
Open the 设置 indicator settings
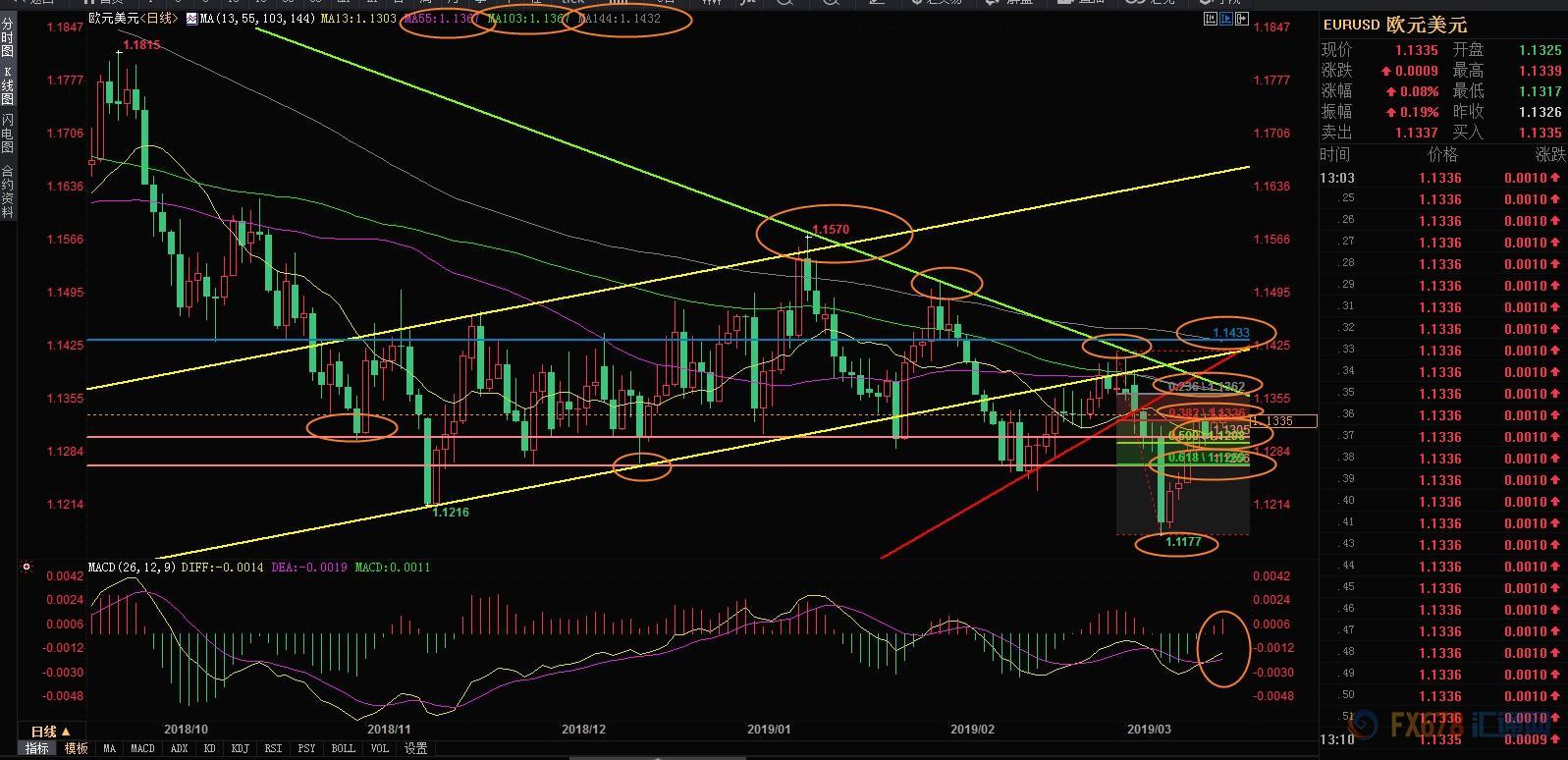coord(416,748)
